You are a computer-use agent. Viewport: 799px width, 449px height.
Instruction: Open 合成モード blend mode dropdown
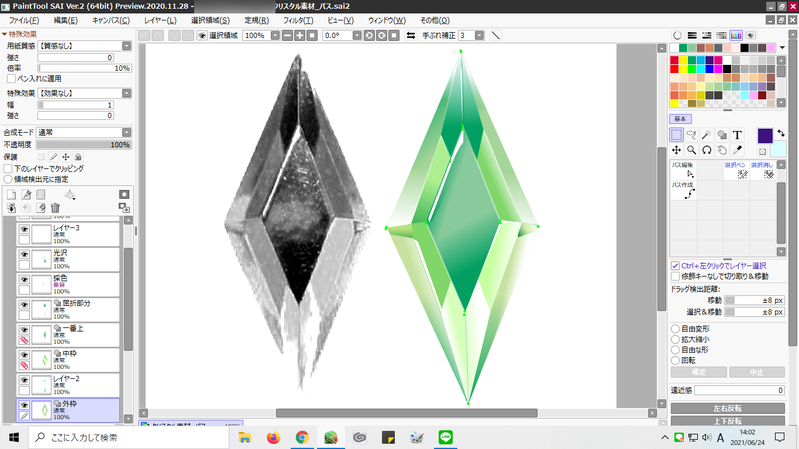pos(126,133)
